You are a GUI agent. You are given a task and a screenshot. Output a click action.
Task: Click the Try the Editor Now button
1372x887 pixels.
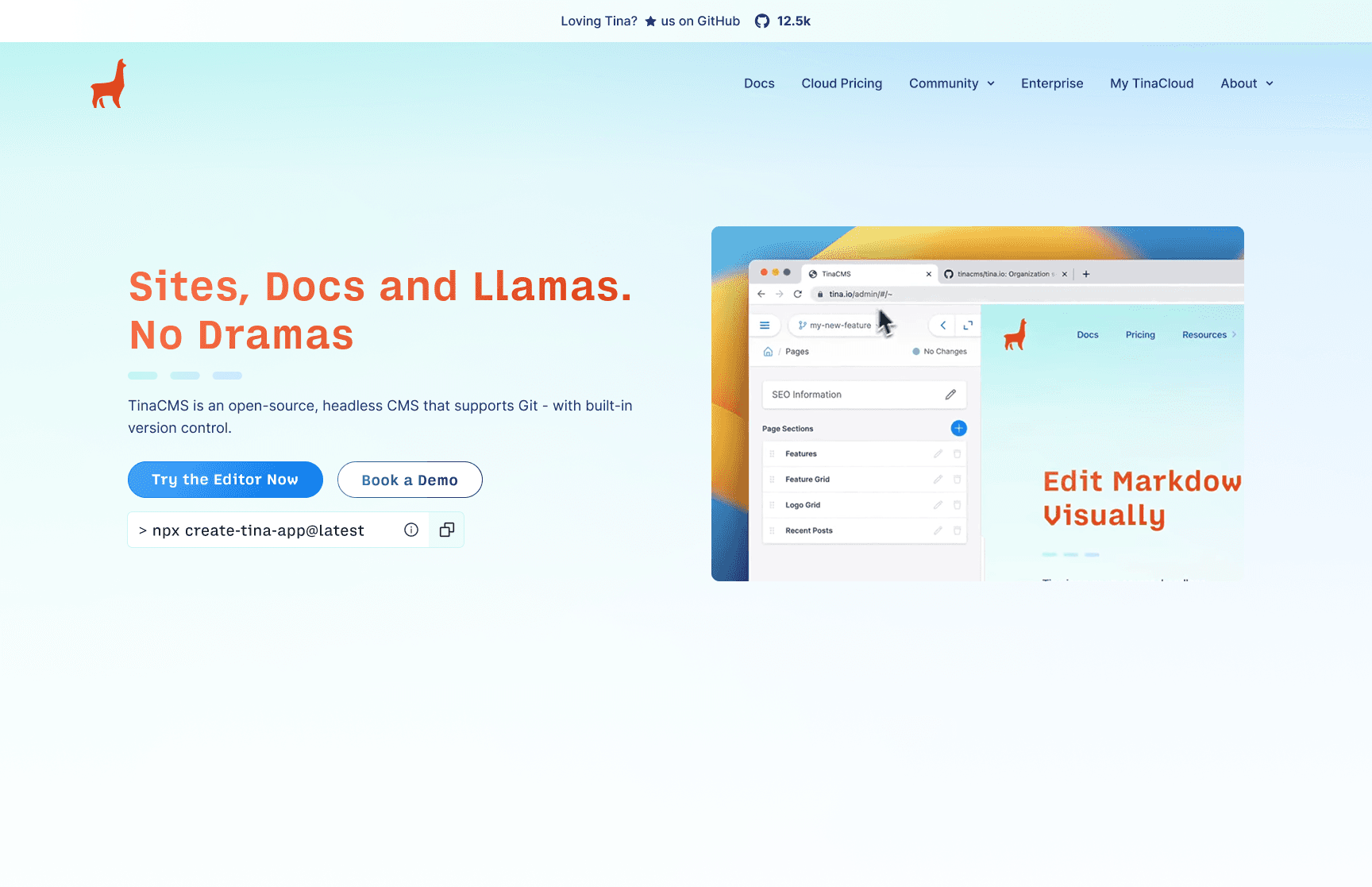coord(225,480)
